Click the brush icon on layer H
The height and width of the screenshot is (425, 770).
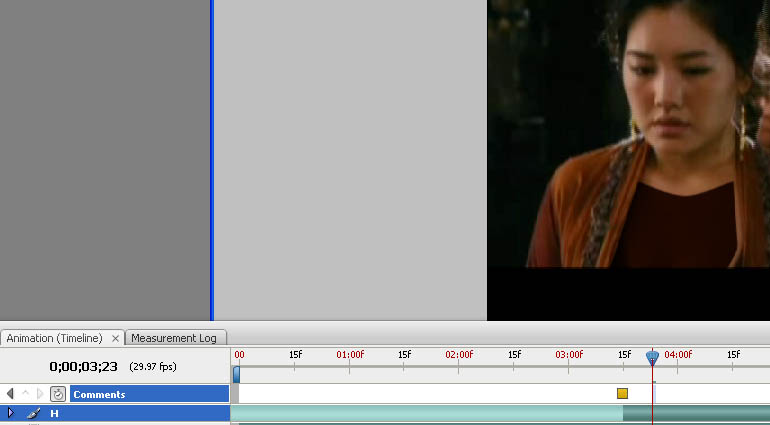33,414
